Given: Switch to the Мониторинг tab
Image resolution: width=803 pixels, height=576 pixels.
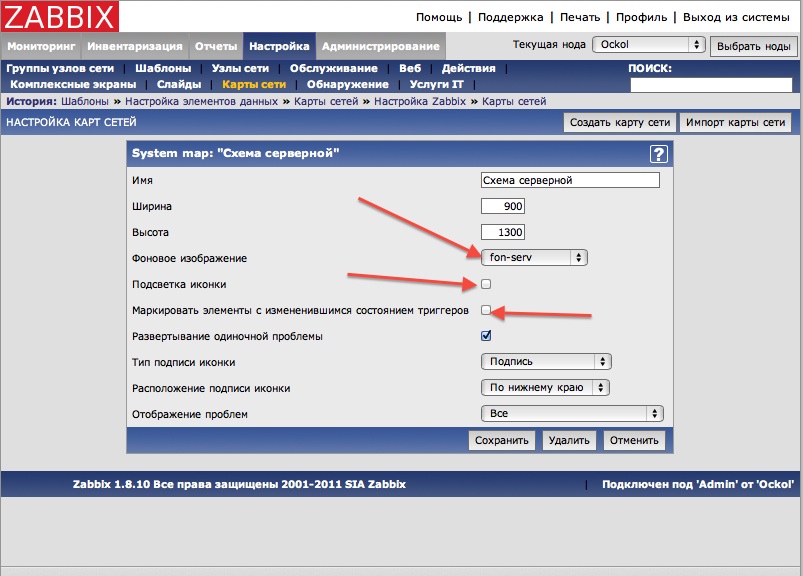Looking at the screenshot, I should (41, 46).
